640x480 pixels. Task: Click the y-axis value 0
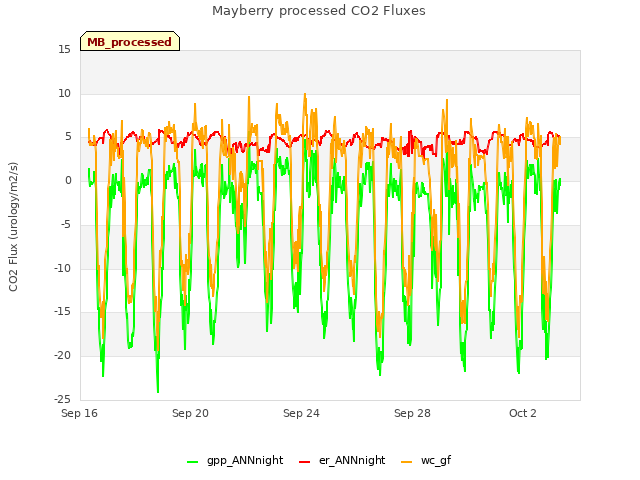[x=68, y=180]
